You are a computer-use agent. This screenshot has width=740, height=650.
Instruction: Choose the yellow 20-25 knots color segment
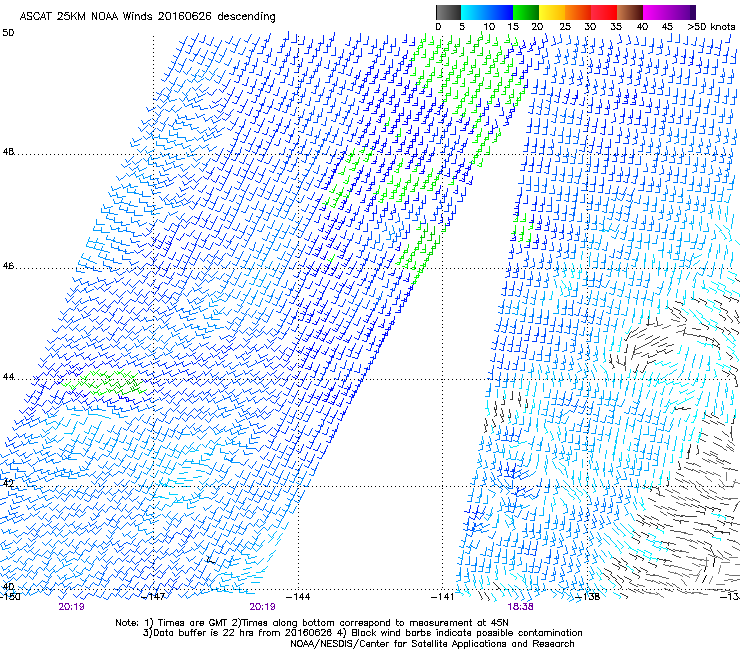pos(552,12)
